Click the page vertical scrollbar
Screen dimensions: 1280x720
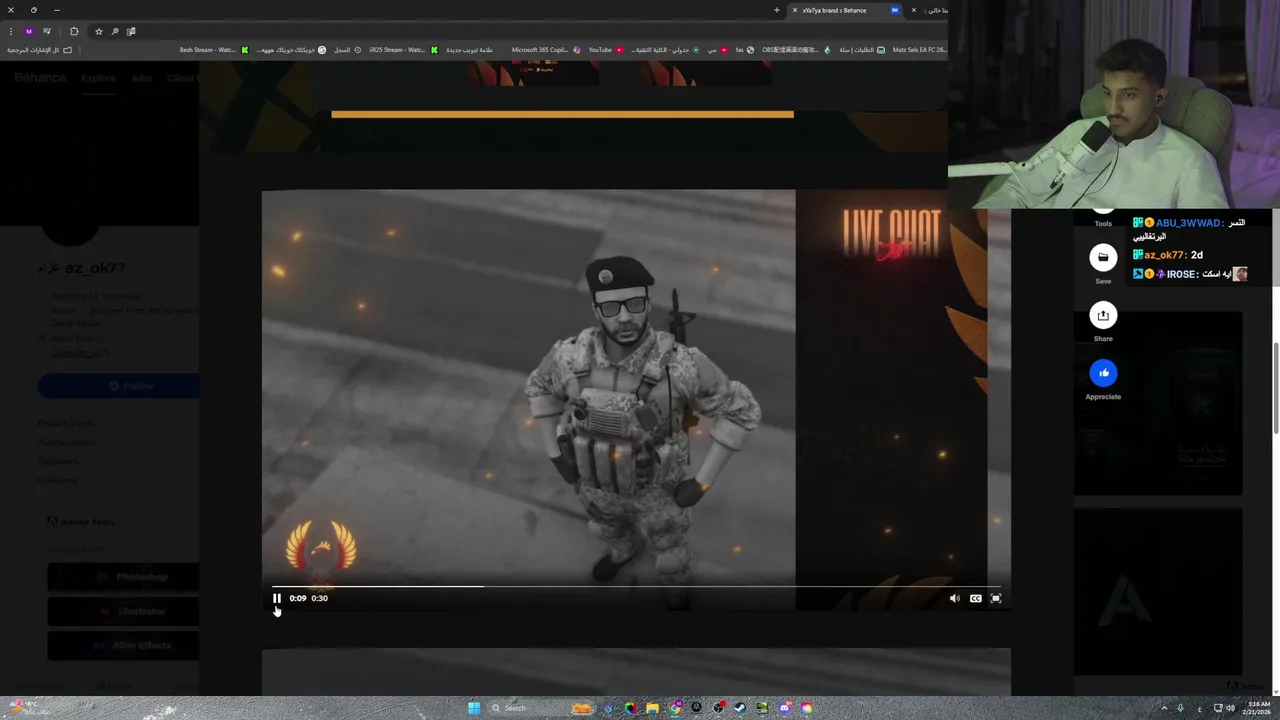point(1275,388)
